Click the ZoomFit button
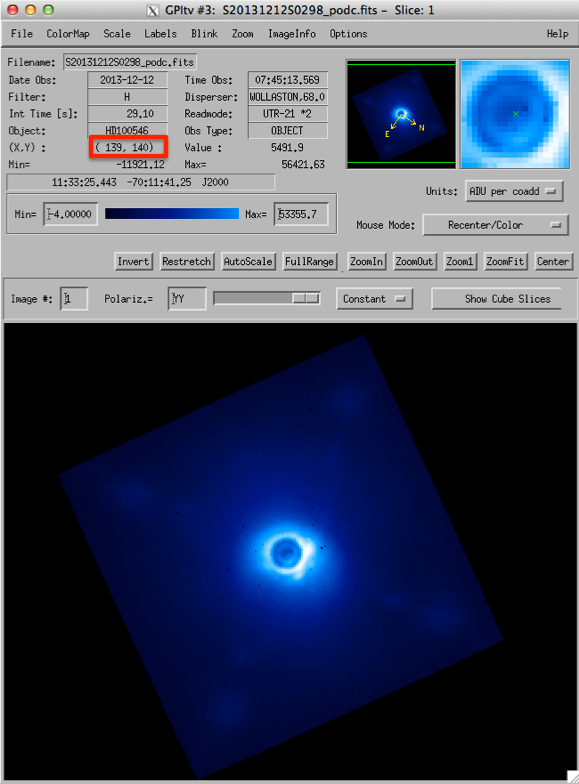This screenshot has width=579, height=784. click(506, 262)
